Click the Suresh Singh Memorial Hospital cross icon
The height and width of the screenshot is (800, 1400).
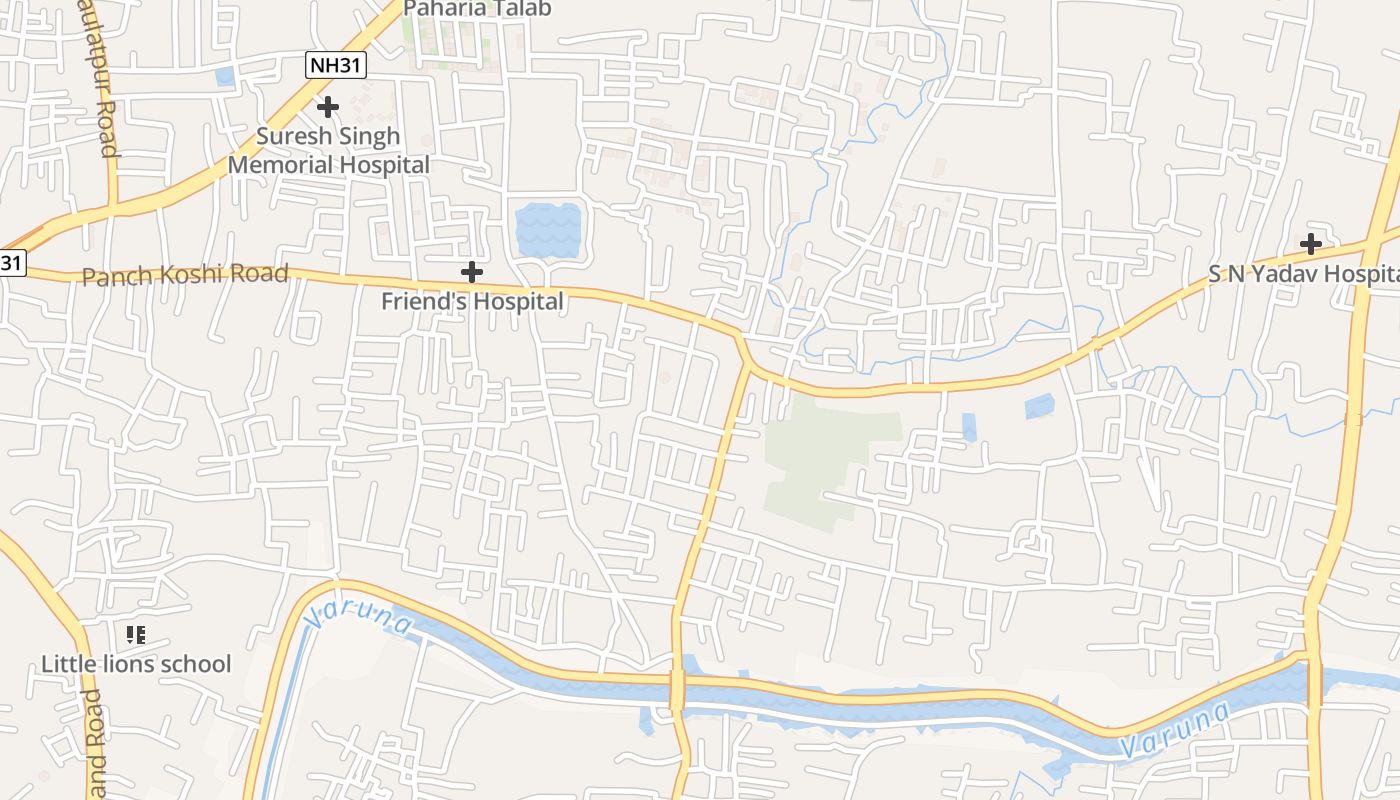[328, 106]
